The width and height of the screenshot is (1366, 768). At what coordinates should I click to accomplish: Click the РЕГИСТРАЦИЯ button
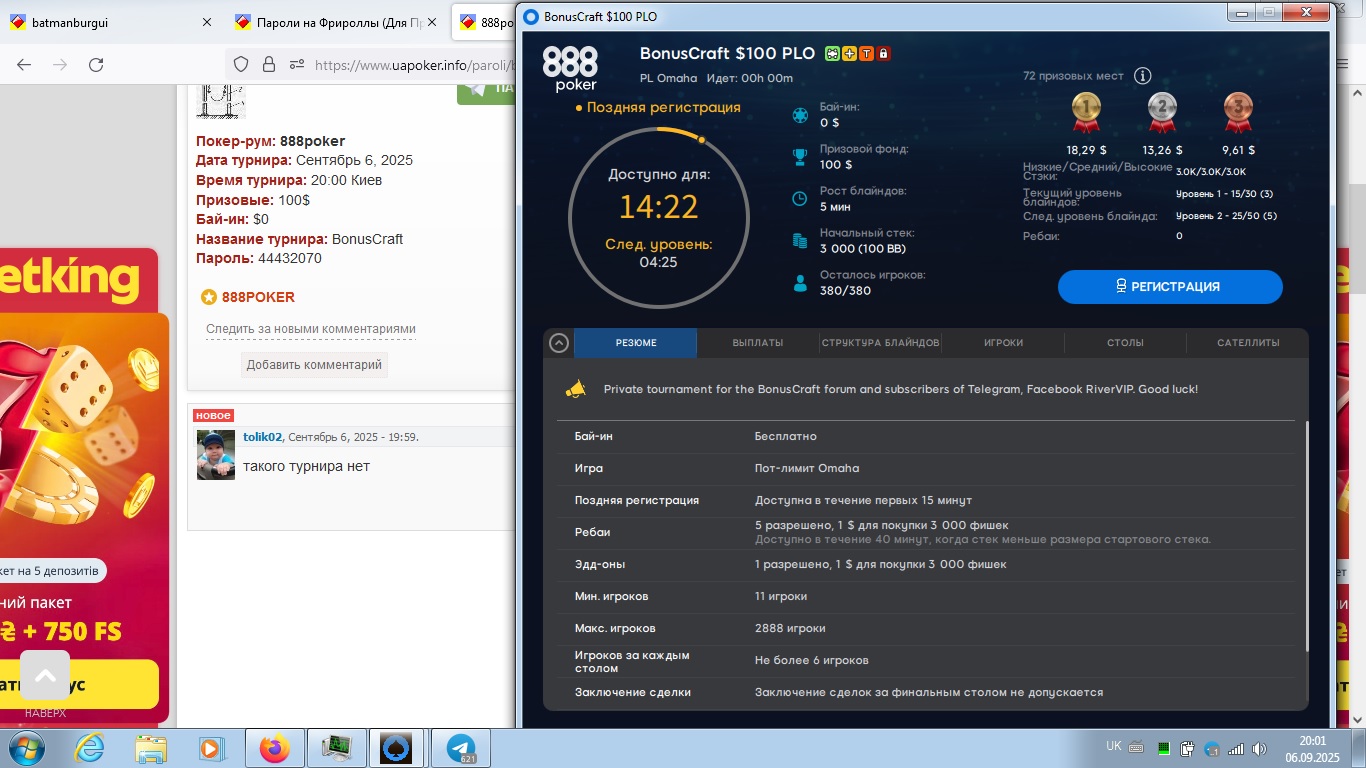point(1170,286)
